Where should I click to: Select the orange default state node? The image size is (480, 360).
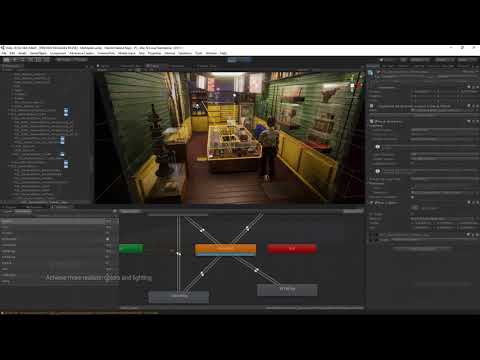click(x=226, y=249)
